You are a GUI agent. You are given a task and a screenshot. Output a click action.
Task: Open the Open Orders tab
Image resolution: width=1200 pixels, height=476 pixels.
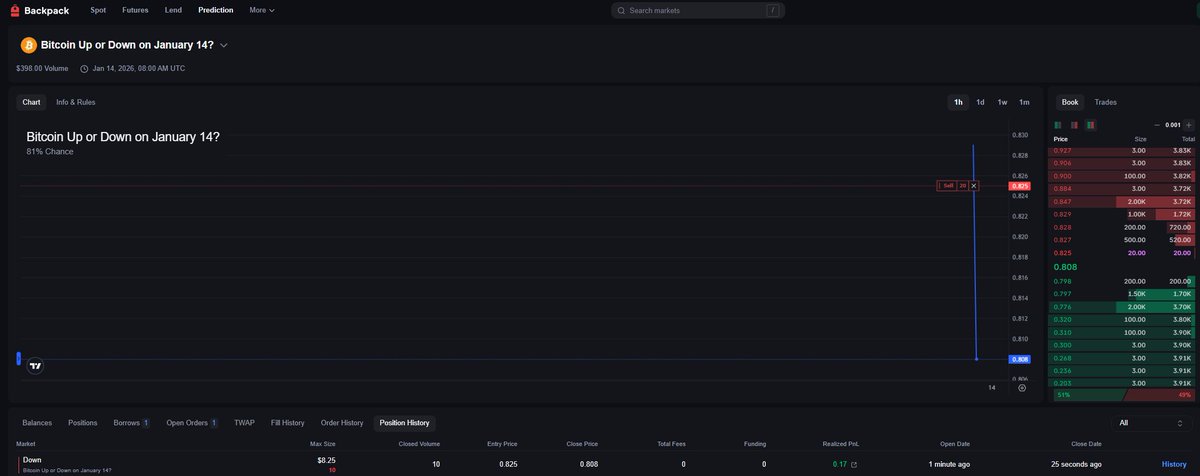(x=192, y=423)
